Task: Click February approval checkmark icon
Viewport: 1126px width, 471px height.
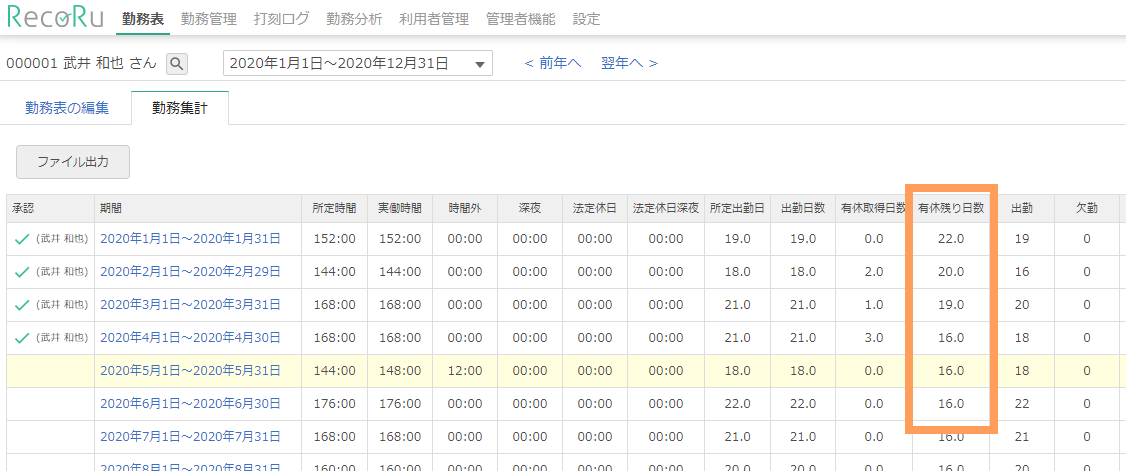Action: tap(22, 272)
